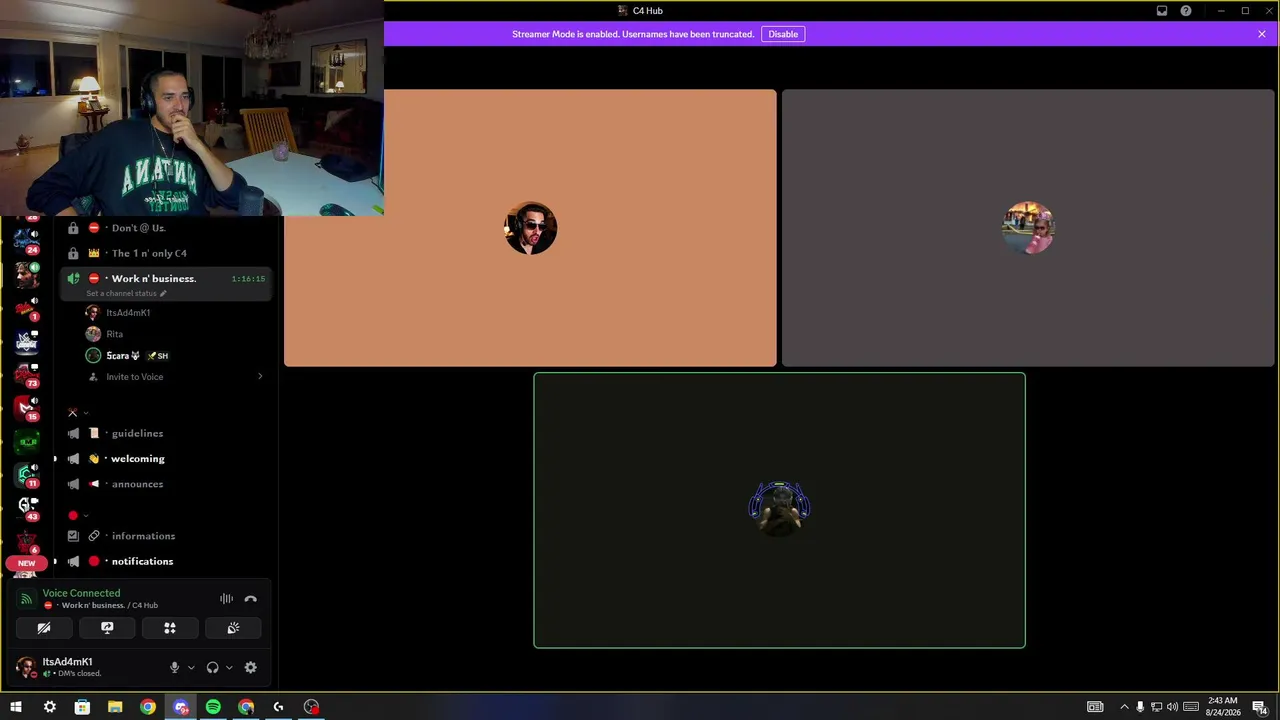Deafen audio with the headphones button
The width and height of the screenshot is (1280, 720).
click(212, 667)
